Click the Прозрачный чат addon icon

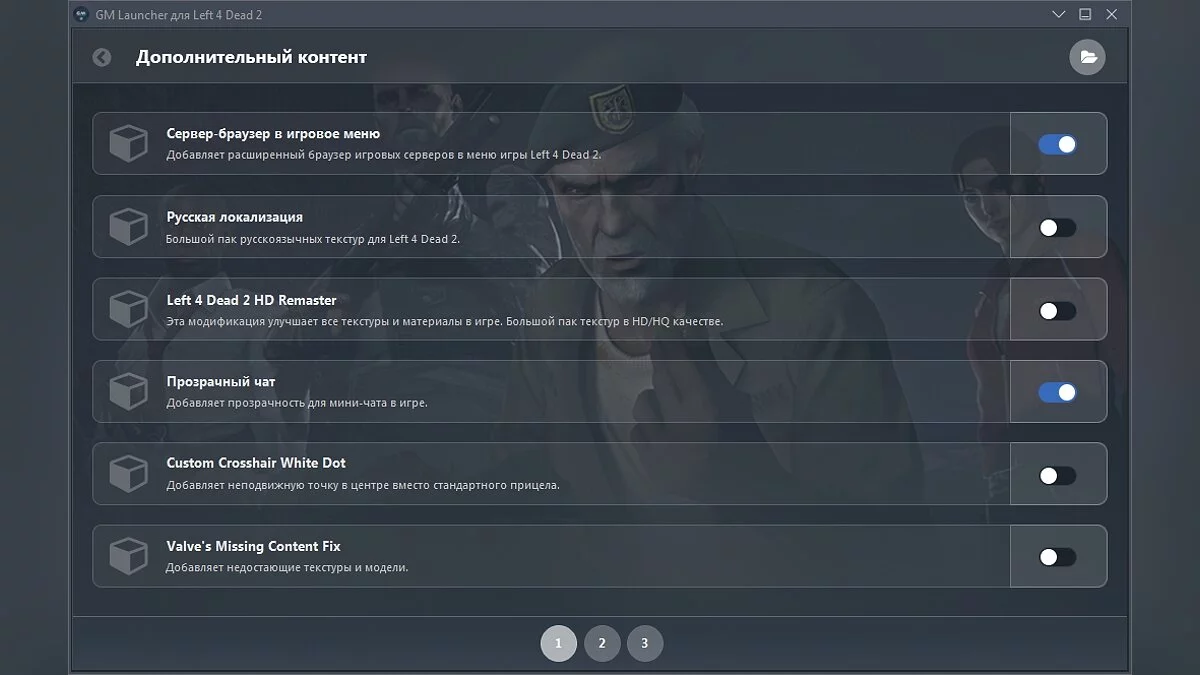128,391
